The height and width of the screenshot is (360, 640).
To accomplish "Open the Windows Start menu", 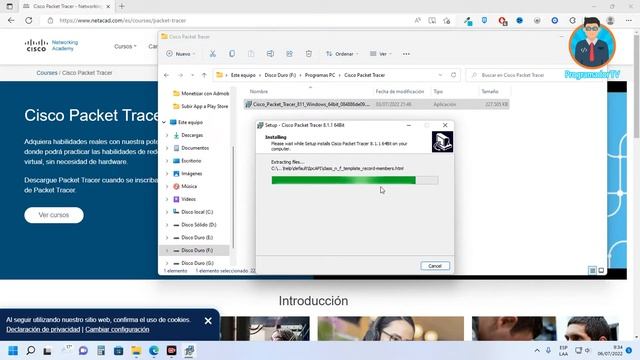I will pyautogui.click(x=13, y=351).
